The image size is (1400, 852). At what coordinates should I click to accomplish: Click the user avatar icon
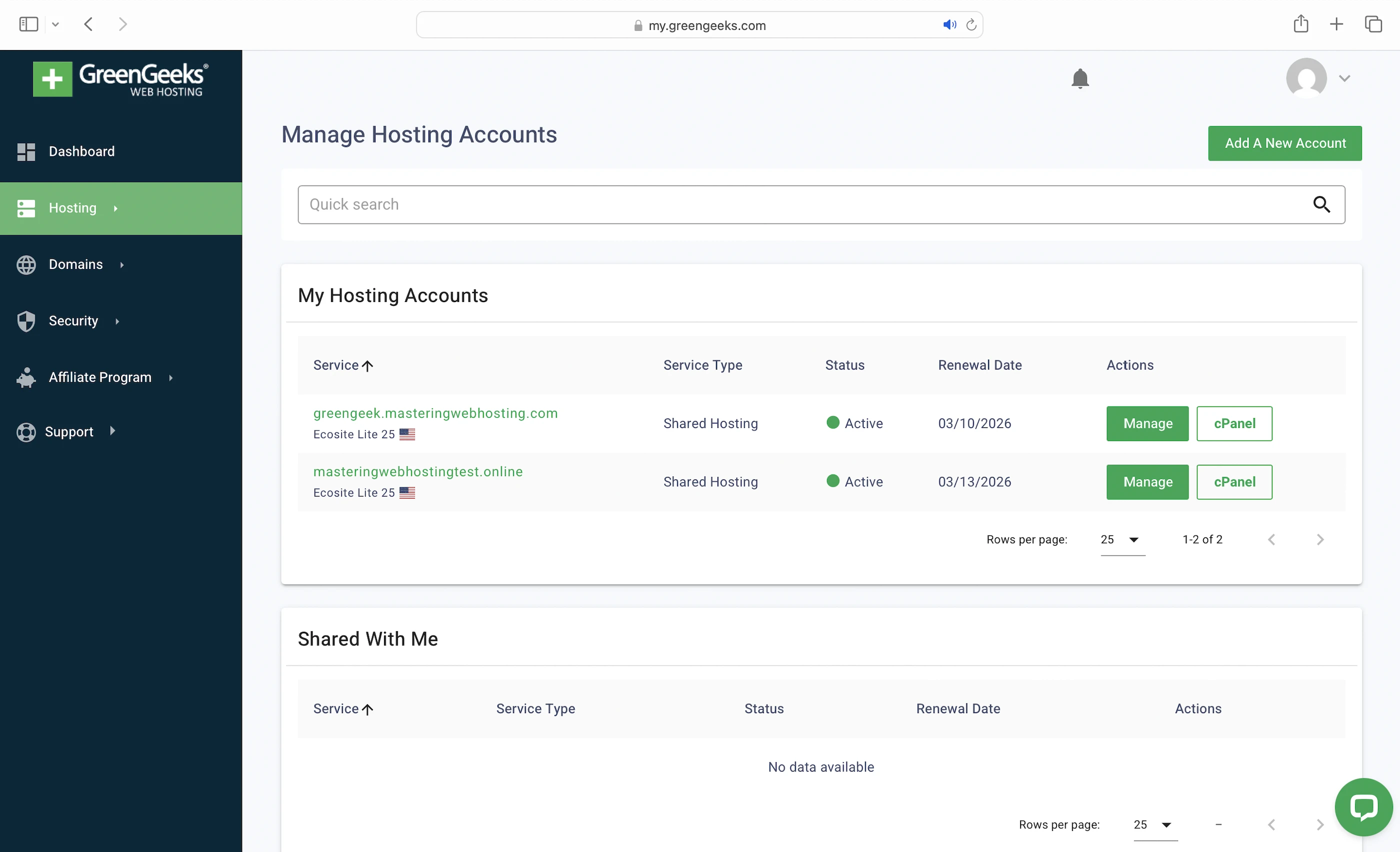1305,78
